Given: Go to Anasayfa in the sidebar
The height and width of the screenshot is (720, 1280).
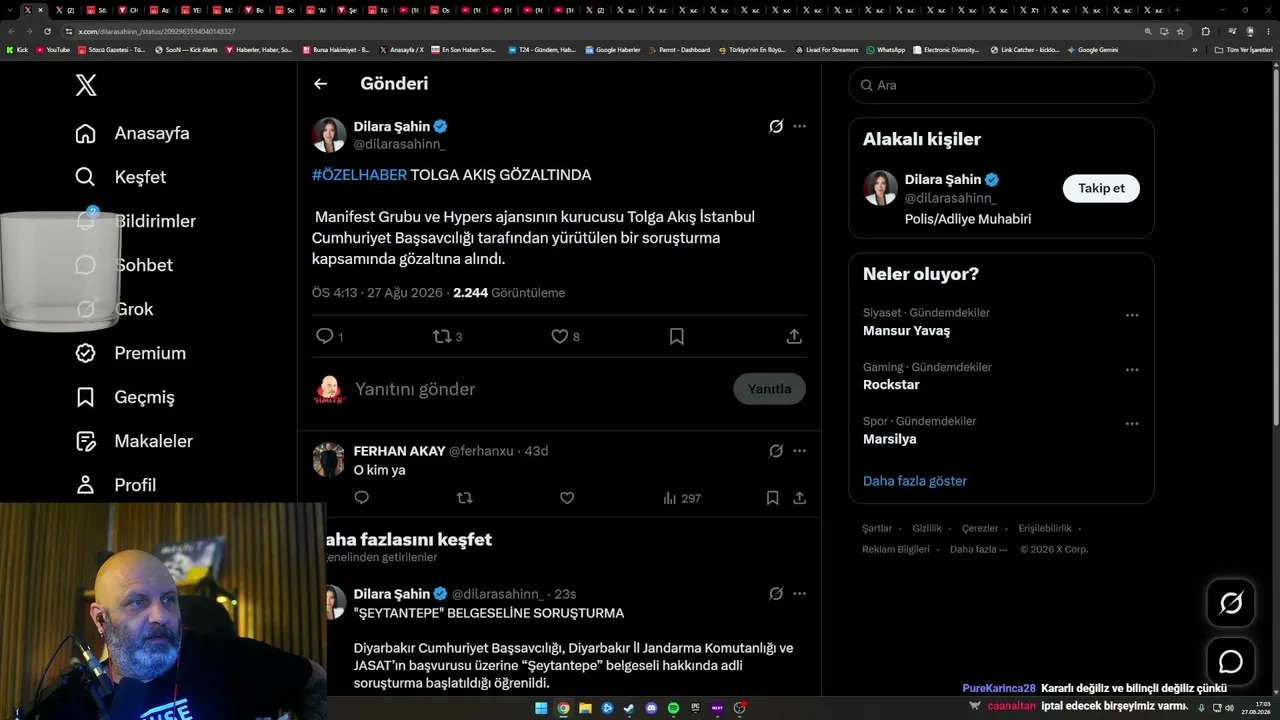Looking at the screenshot, I should click(132, 133).
